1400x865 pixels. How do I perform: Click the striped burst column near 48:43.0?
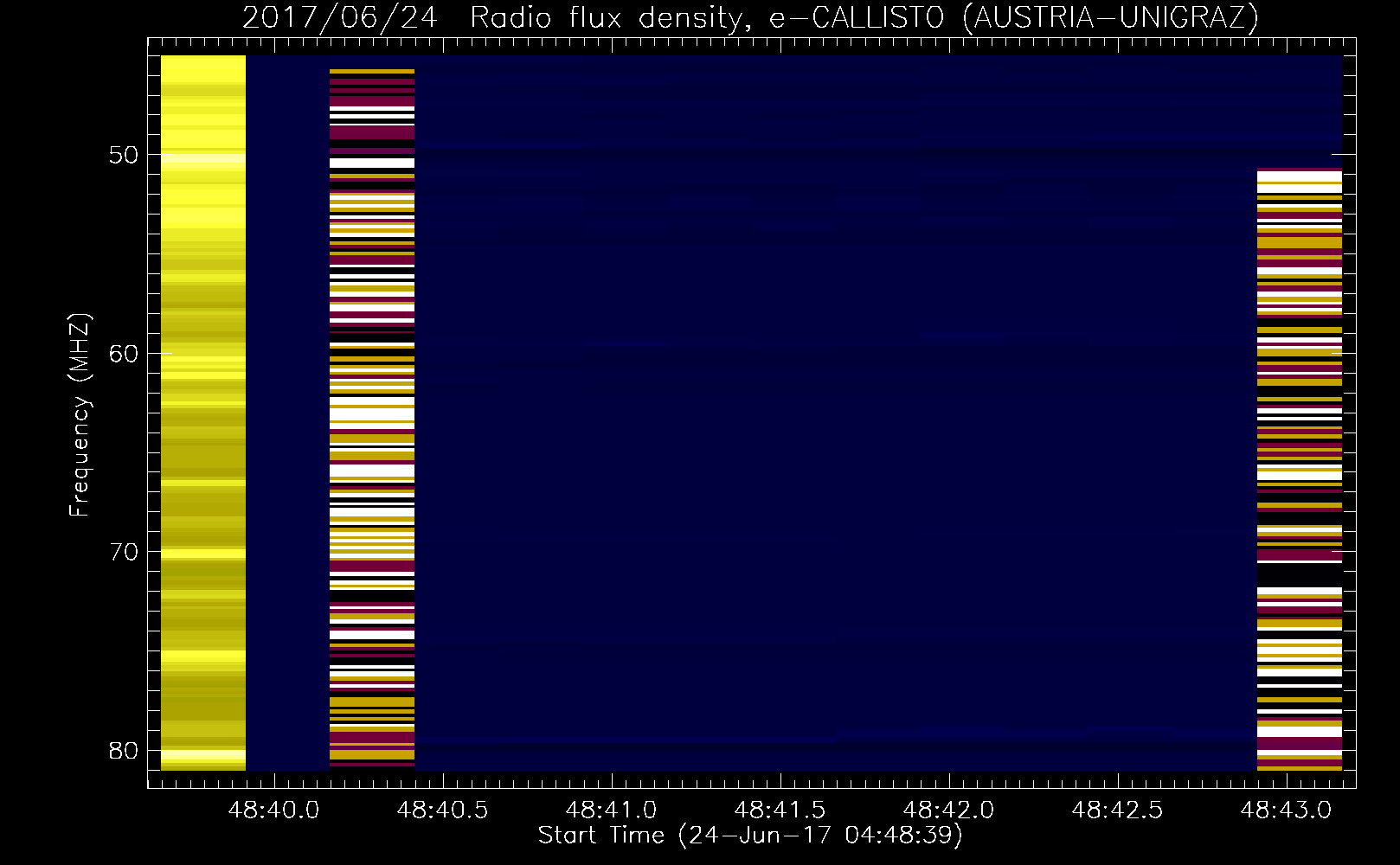pos(1300,469)
